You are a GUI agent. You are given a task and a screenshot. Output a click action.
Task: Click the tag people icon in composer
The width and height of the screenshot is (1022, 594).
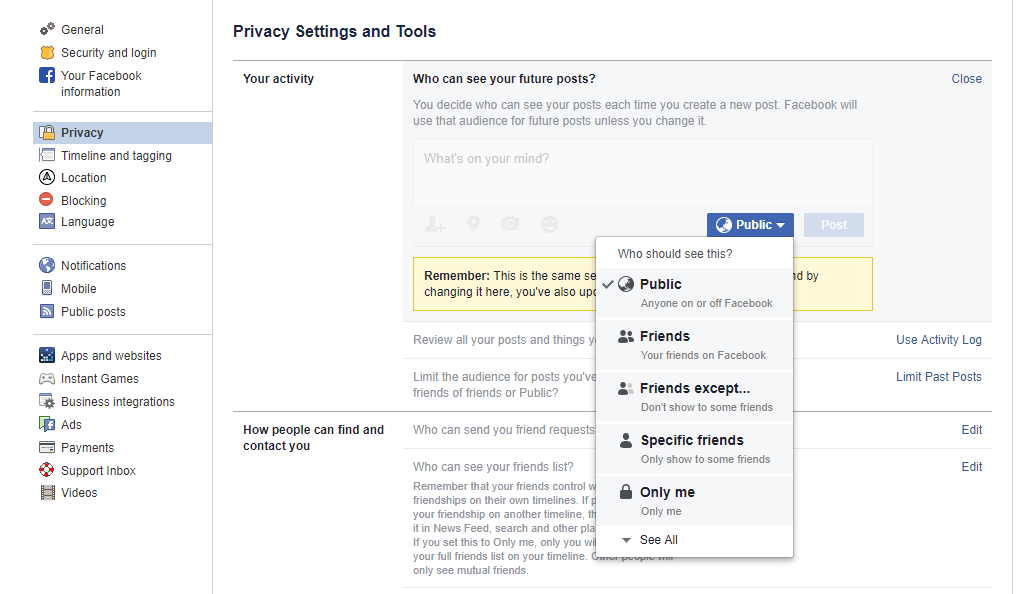[435, 224]
